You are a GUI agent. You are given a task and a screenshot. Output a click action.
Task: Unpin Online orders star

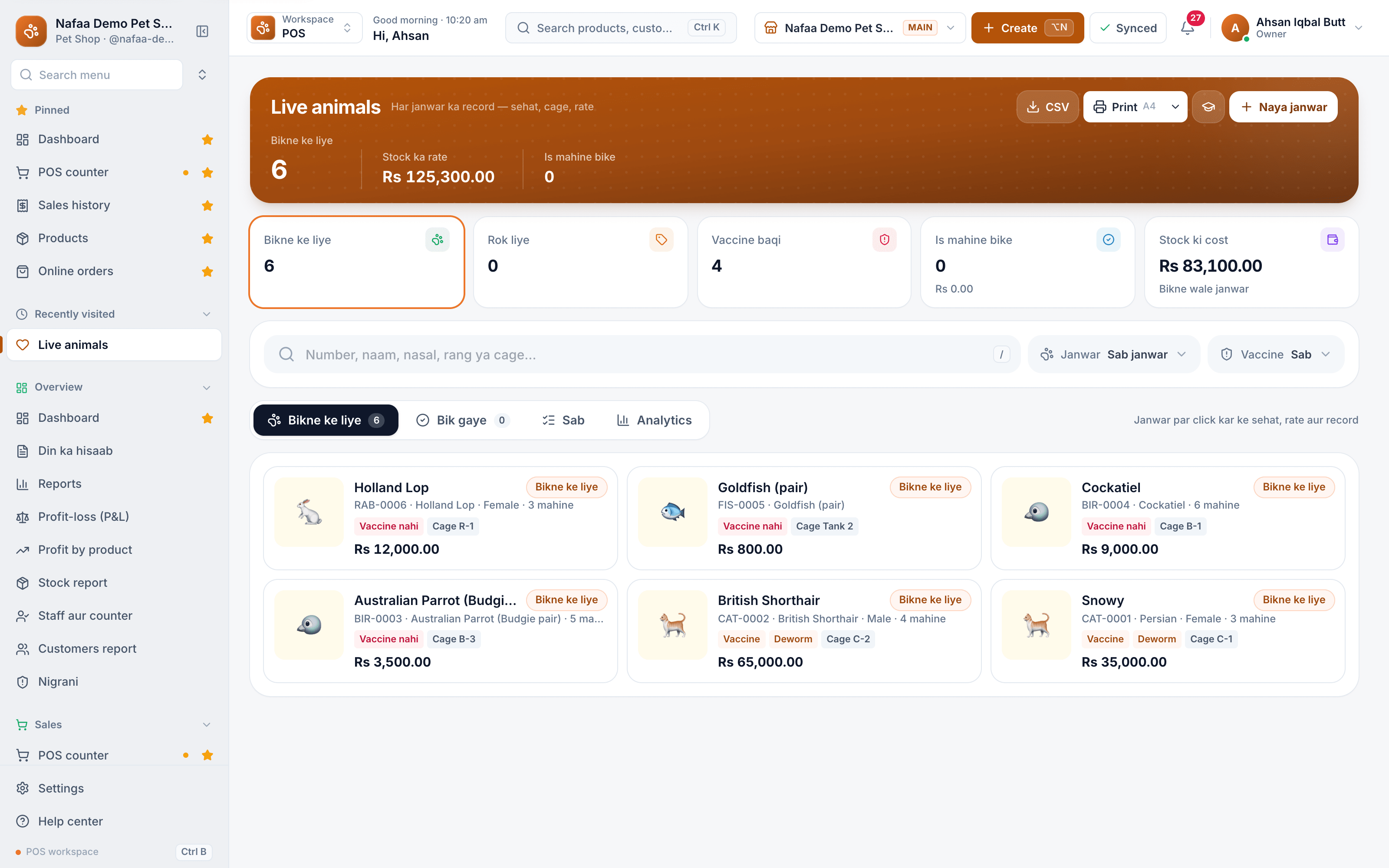point(207,272)
